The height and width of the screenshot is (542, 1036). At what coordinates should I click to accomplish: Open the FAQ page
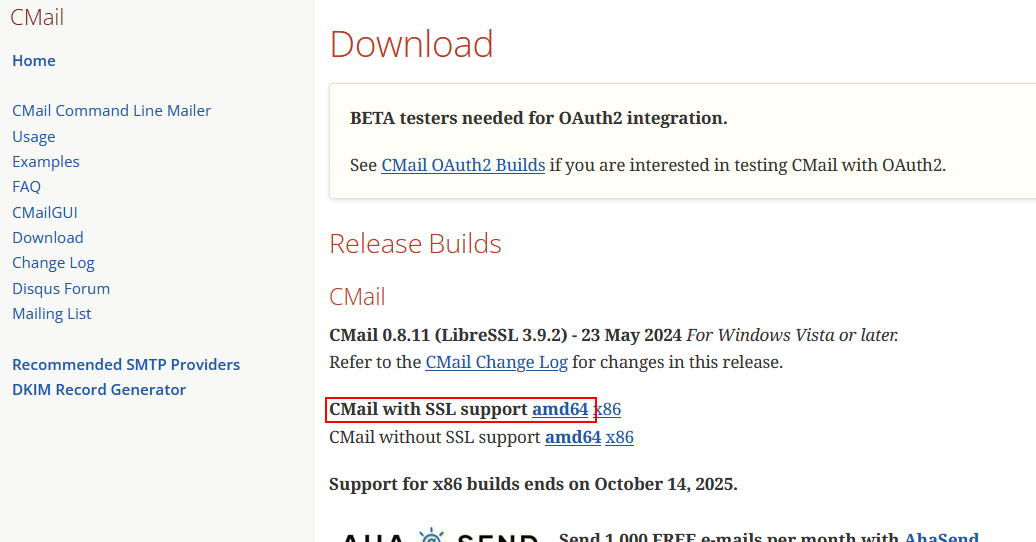coord(26,187)
